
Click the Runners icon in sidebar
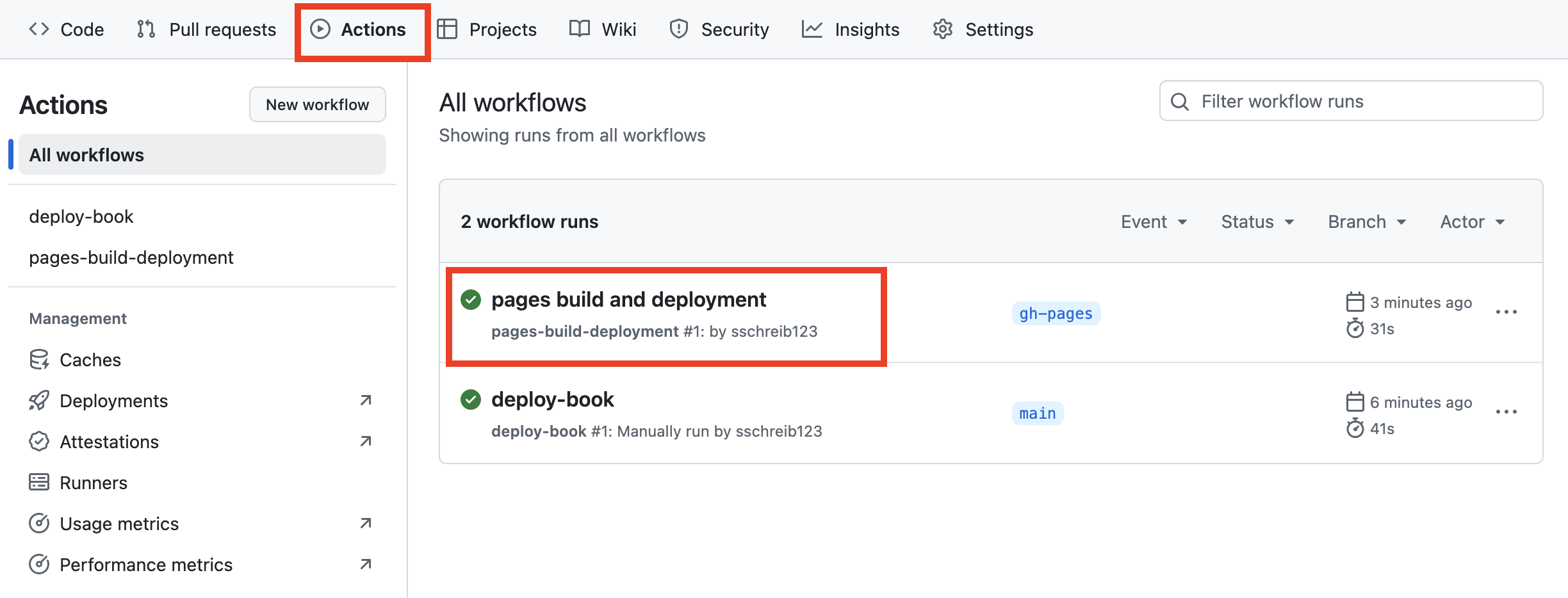pyautogui.click(x=39, y=482)
